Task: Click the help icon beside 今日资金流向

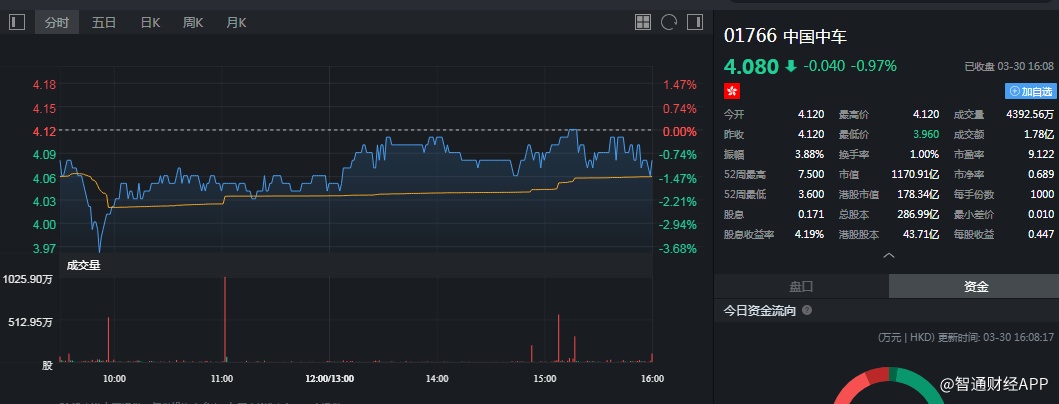Action: pos(807,311)
